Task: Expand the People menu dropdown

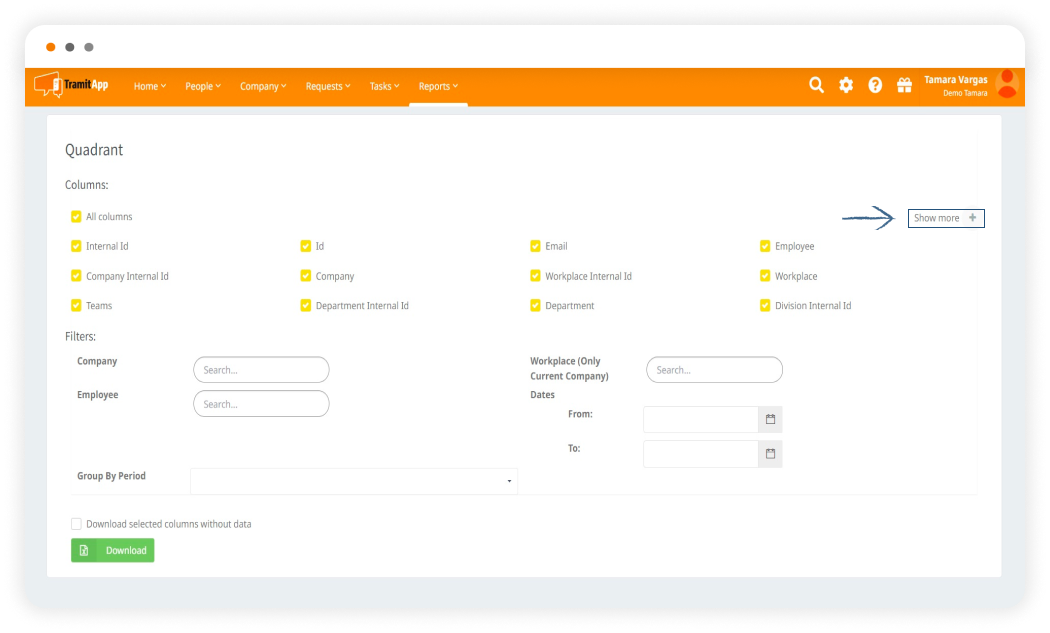Action: point(203,87)
